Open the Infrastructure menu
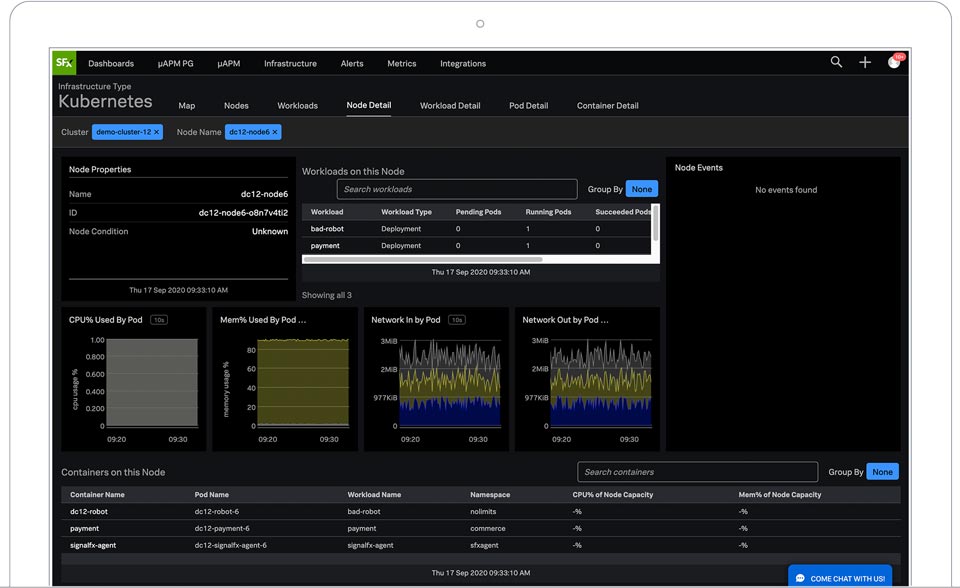 click(290, 64)
